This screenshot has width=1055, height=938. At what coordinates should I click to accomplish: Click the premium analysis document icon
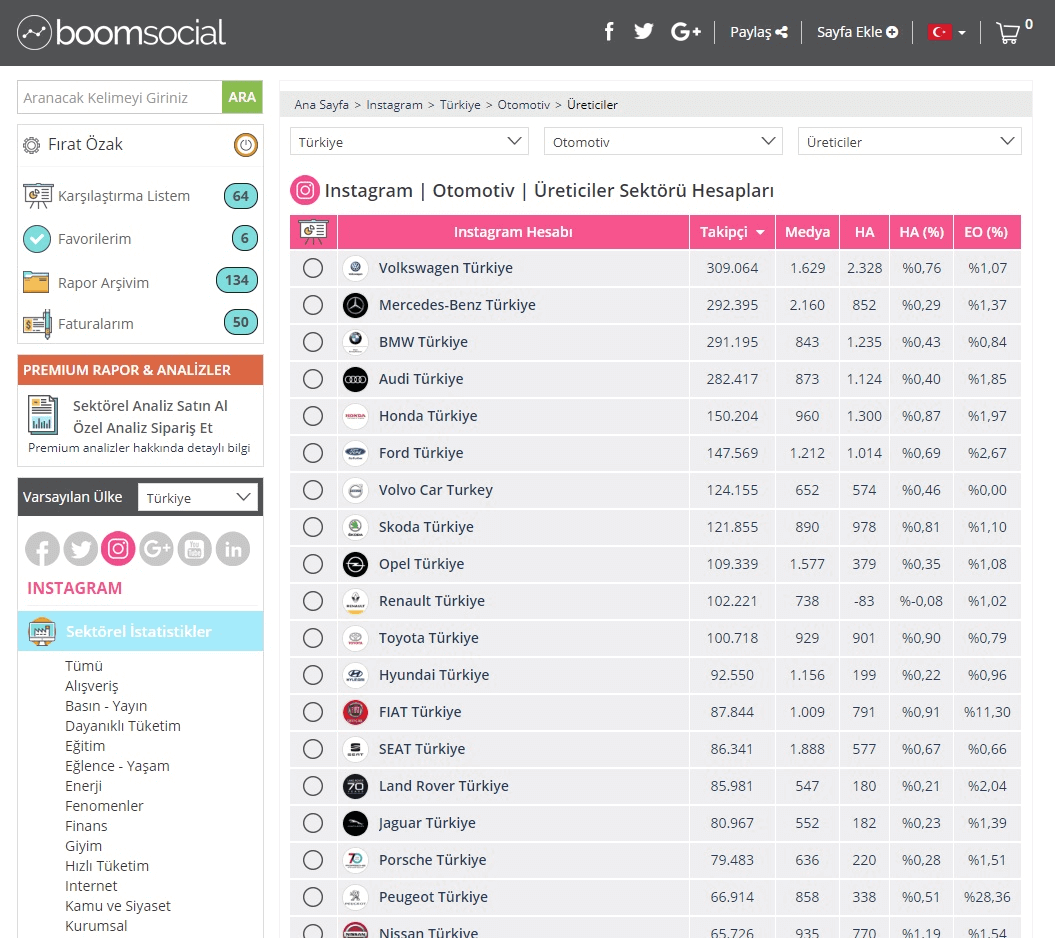pos(42,414)
